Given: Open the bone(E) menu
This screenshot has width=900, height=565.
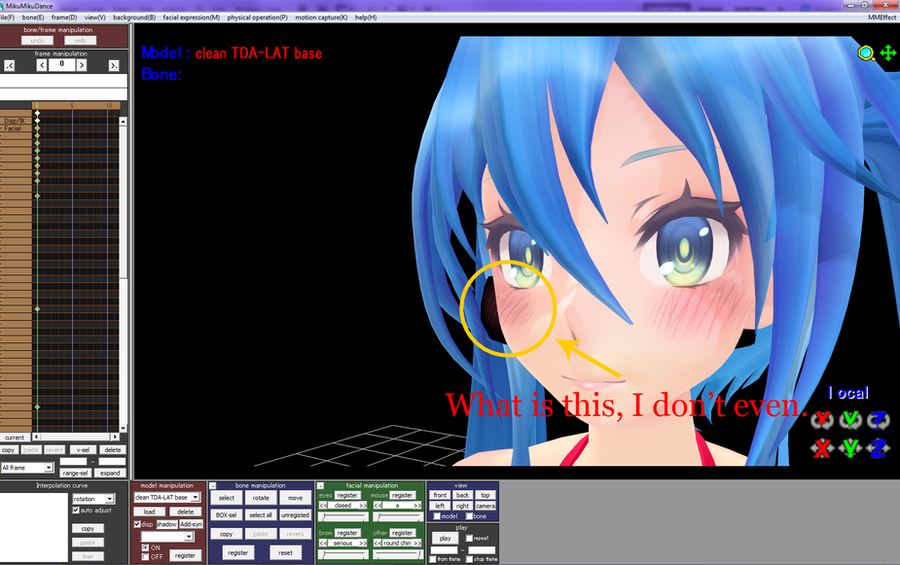Looking at the screenshot, I should click(33, 18).
